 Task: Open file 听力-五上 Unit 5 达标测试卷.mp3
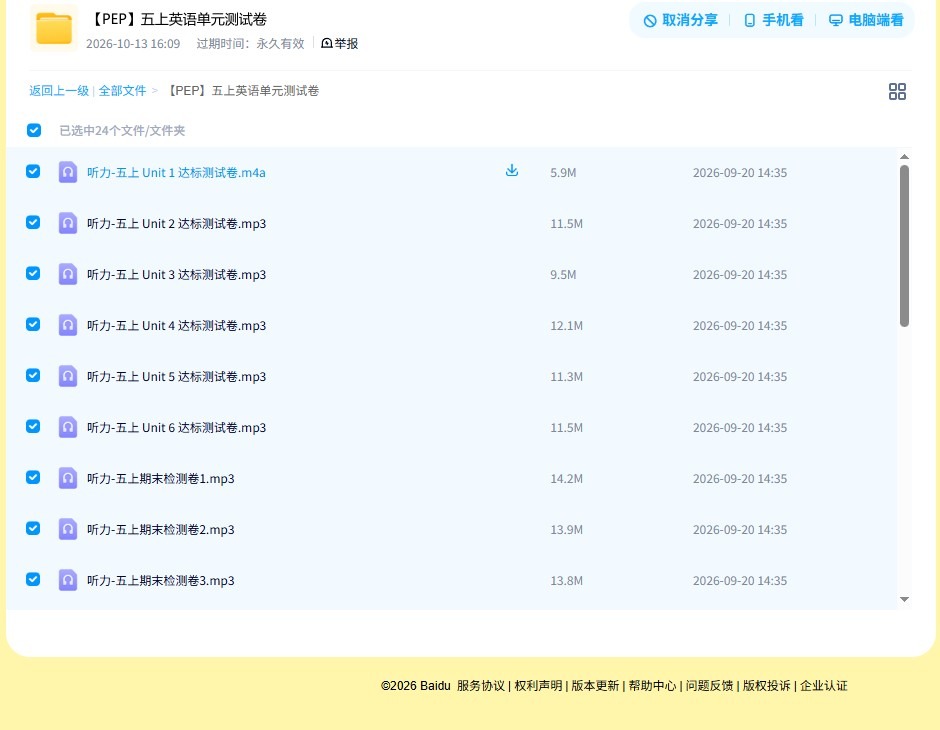tap(176, 376)
